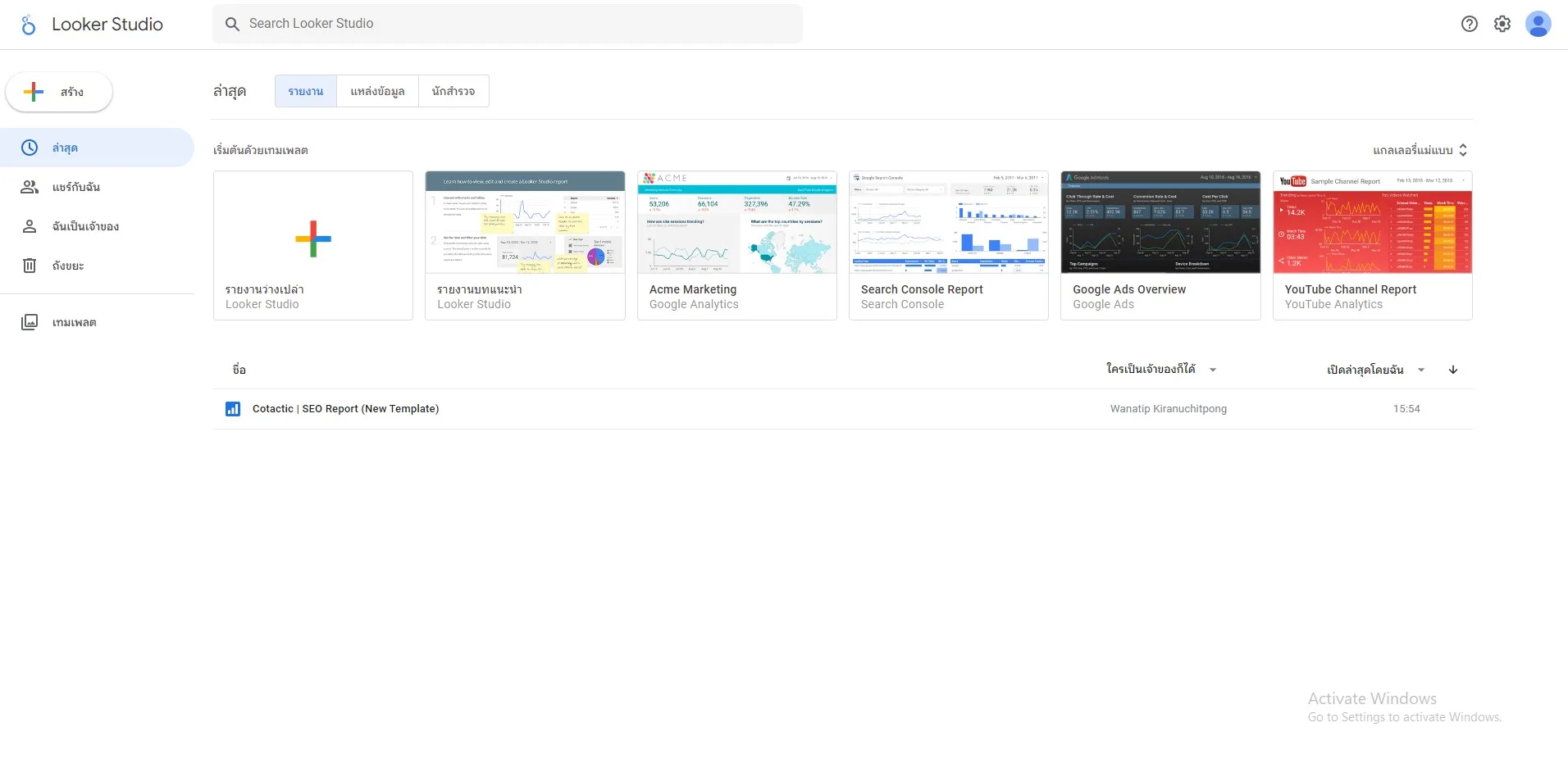Open the Cotactic SEO Report
Viewport: 1568px width, 759px height.
tap(345, 408)
